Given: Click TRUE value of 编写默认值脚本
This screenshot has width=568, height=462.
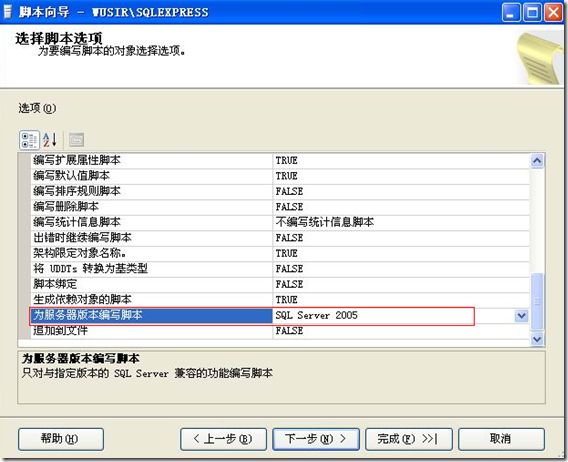Looking at the screenshot, I should pyautogui.click(x=401, y=176).
